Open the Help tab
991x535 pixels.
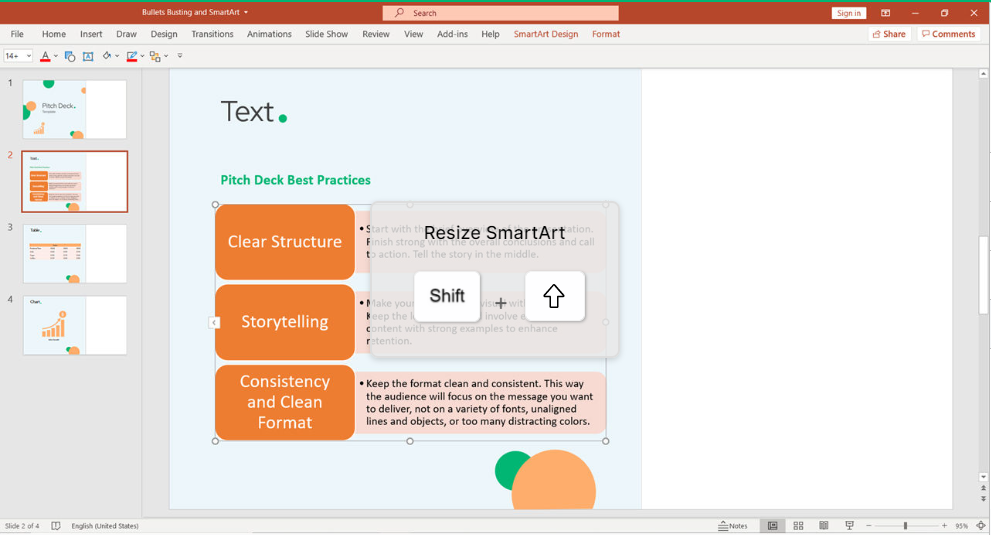tap(490, 34)
